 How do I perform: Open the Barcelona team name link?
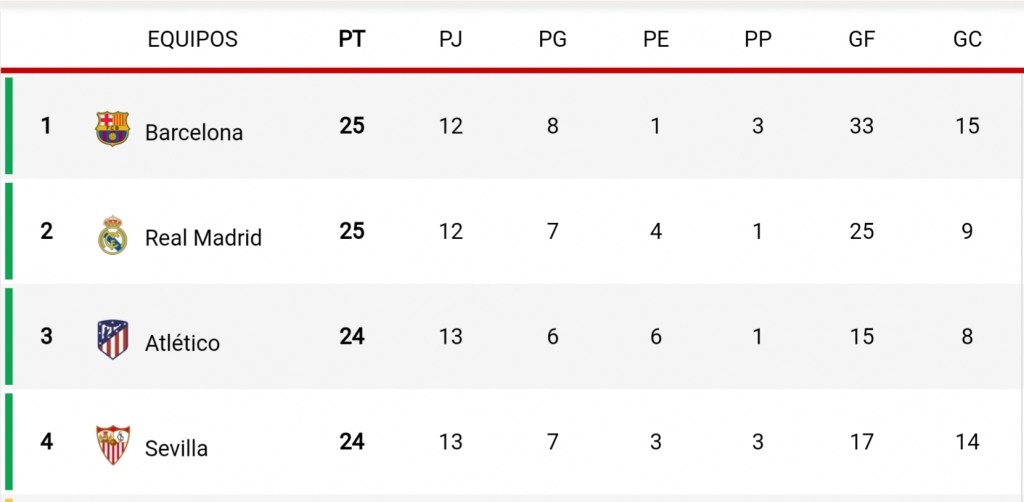(x=194, y=132)
